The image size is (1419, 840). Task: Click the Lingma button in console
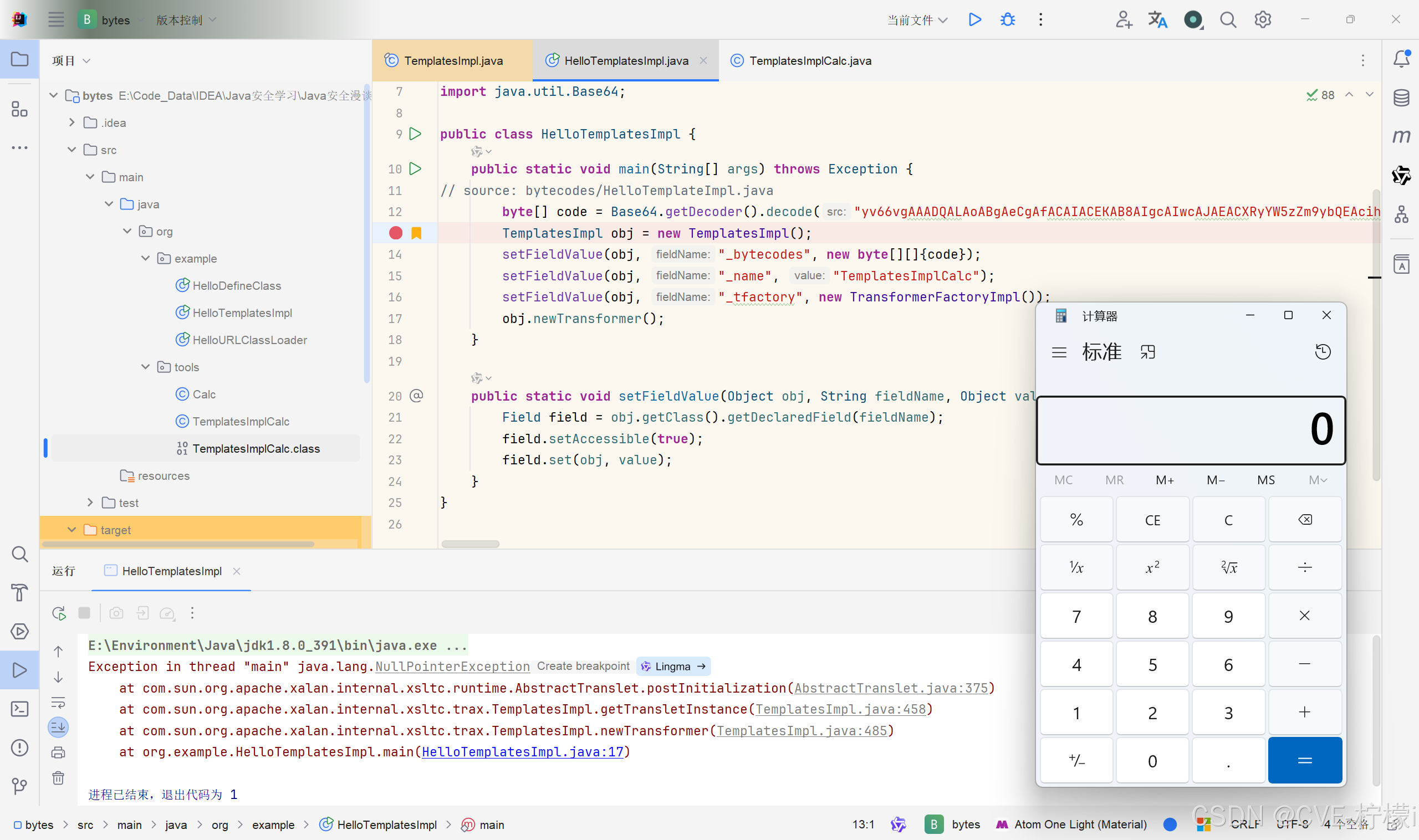[x=673, y=667]
